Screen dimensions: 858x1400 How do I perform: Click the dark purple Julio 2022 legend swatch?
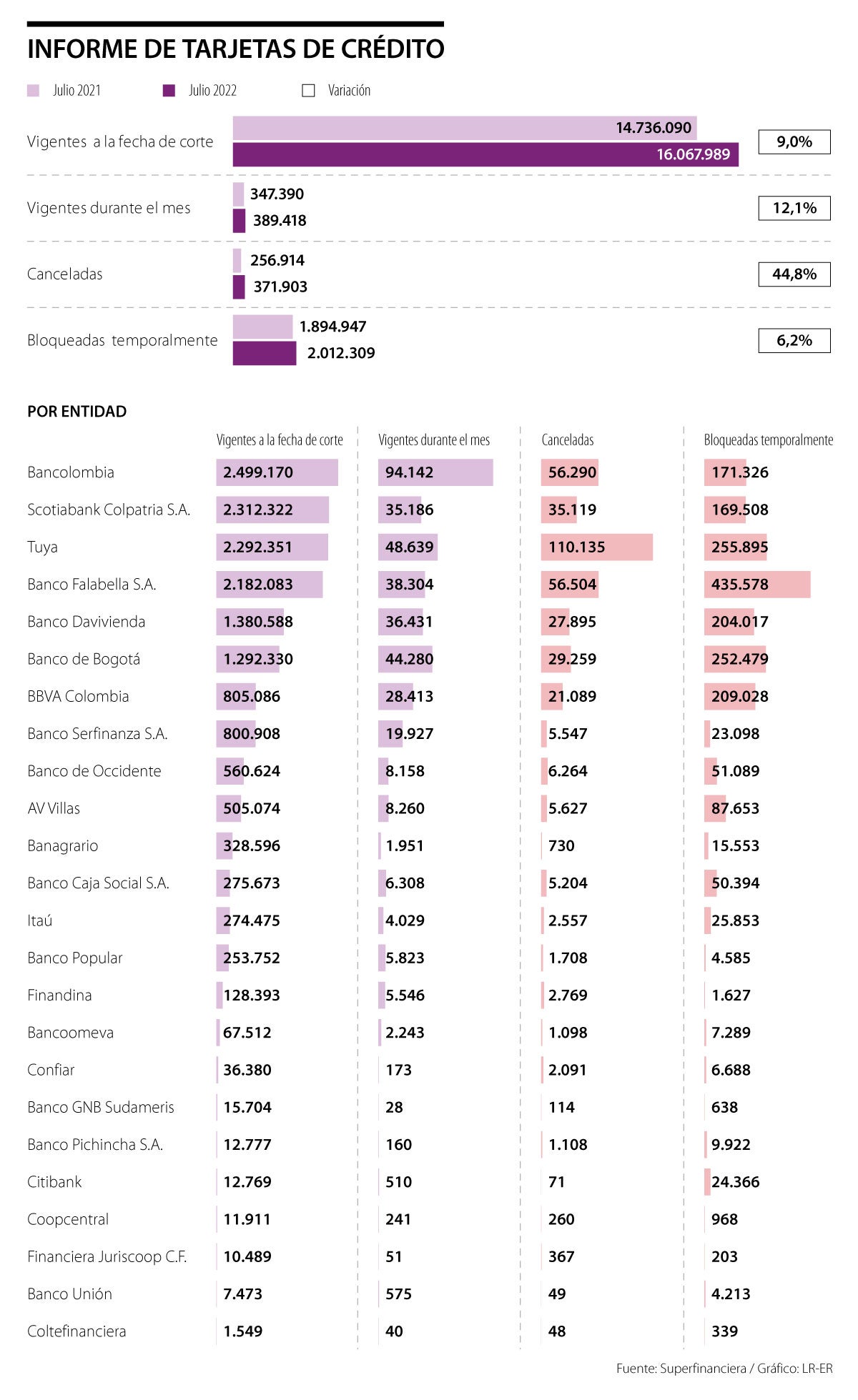169,91
